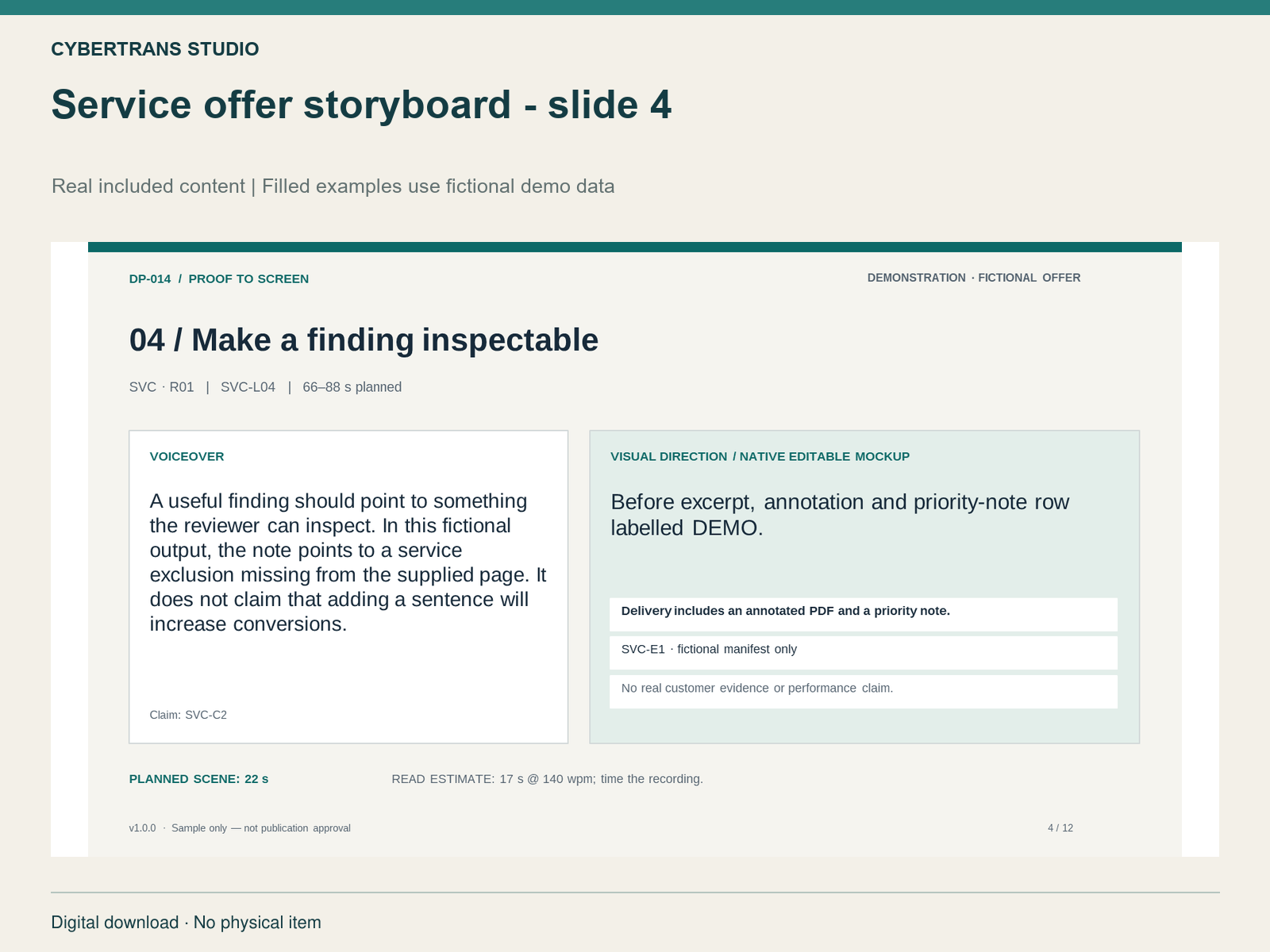Select the "Before excerpt, annotation and priority-note row" text
Image resolution: width=1270 pixels, height=952 pixels.
click(x=840, y=515)
